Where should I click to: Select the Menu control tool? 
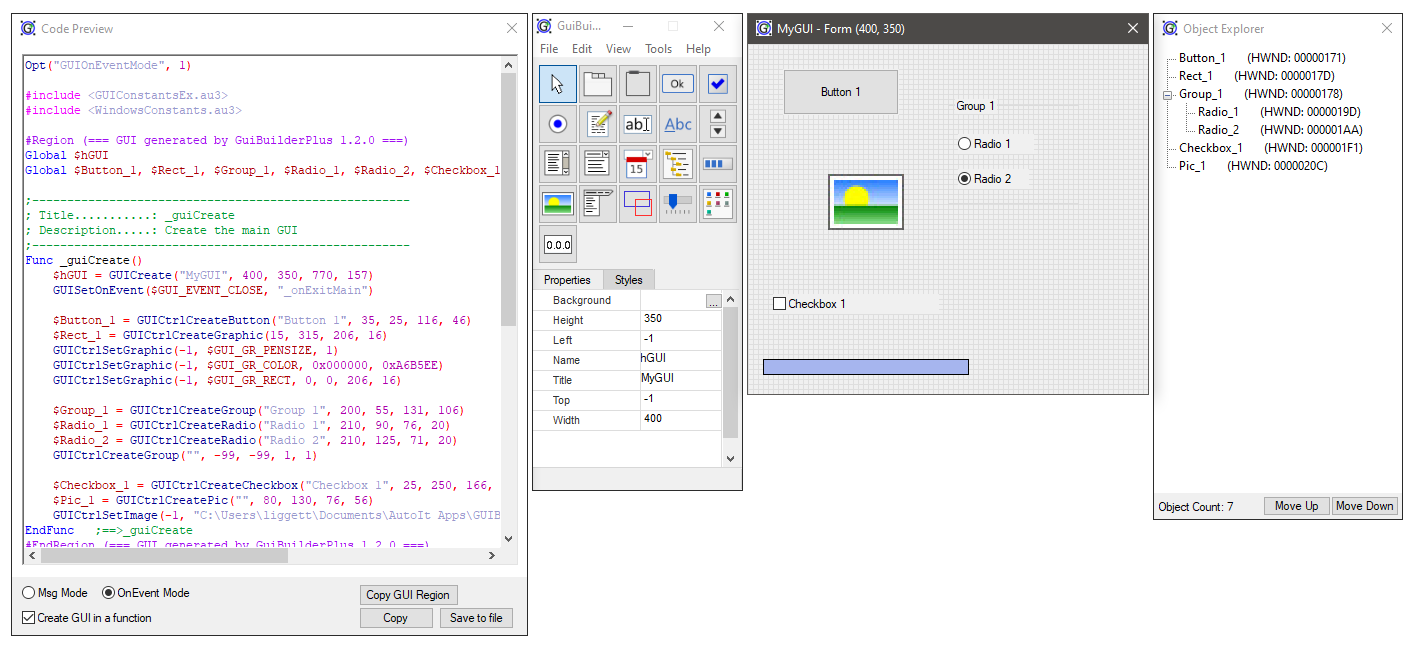(598, 204)
